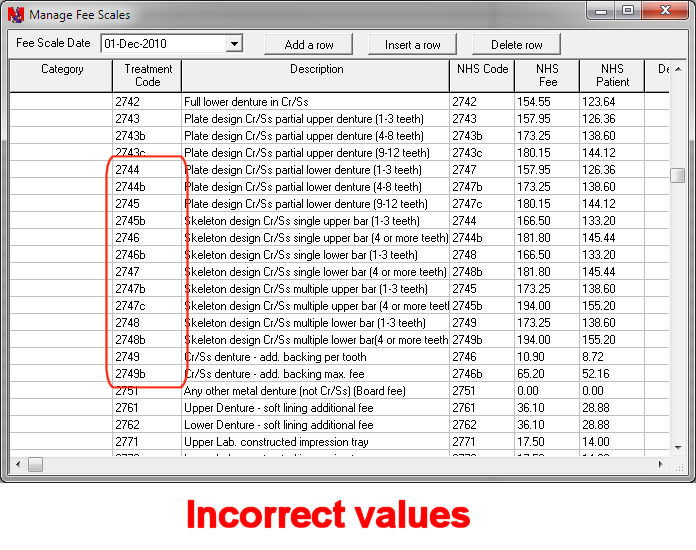Click the Add a row button
The image size is (696, 550).
click(308, 44)
